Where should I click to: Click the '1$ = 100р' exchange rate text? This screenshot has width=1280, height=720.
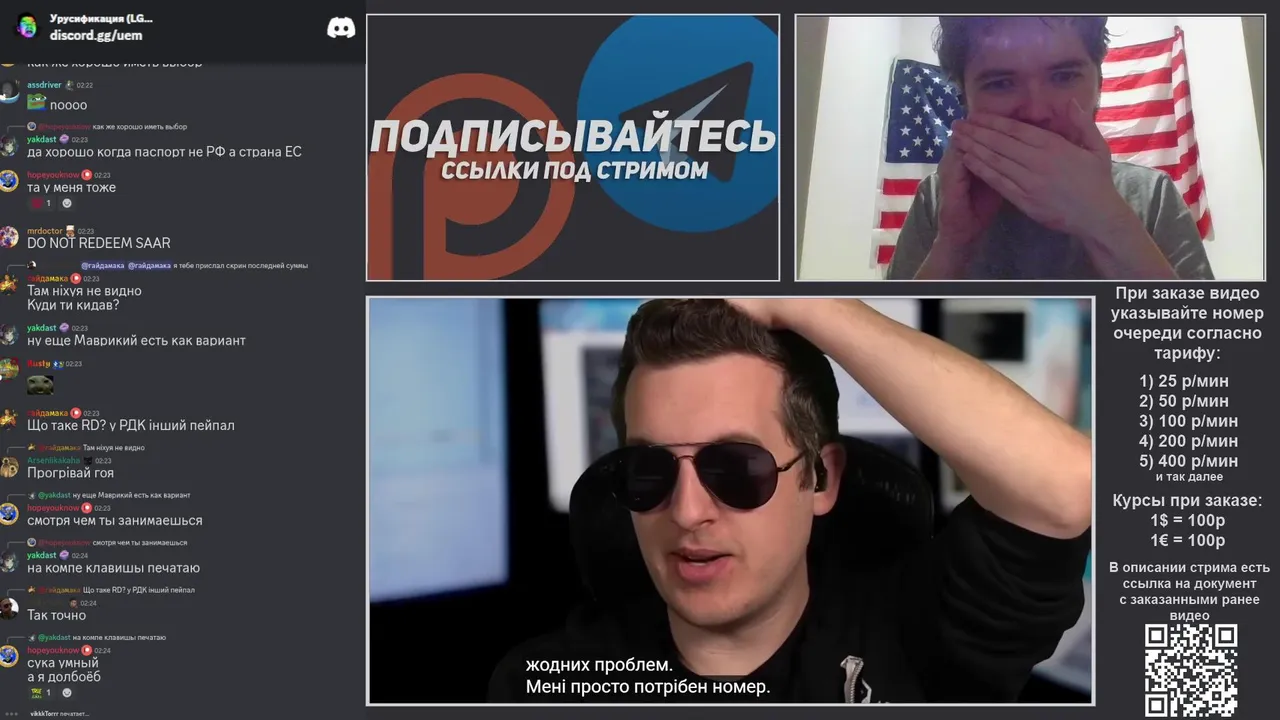click(x=1187, y=520)
